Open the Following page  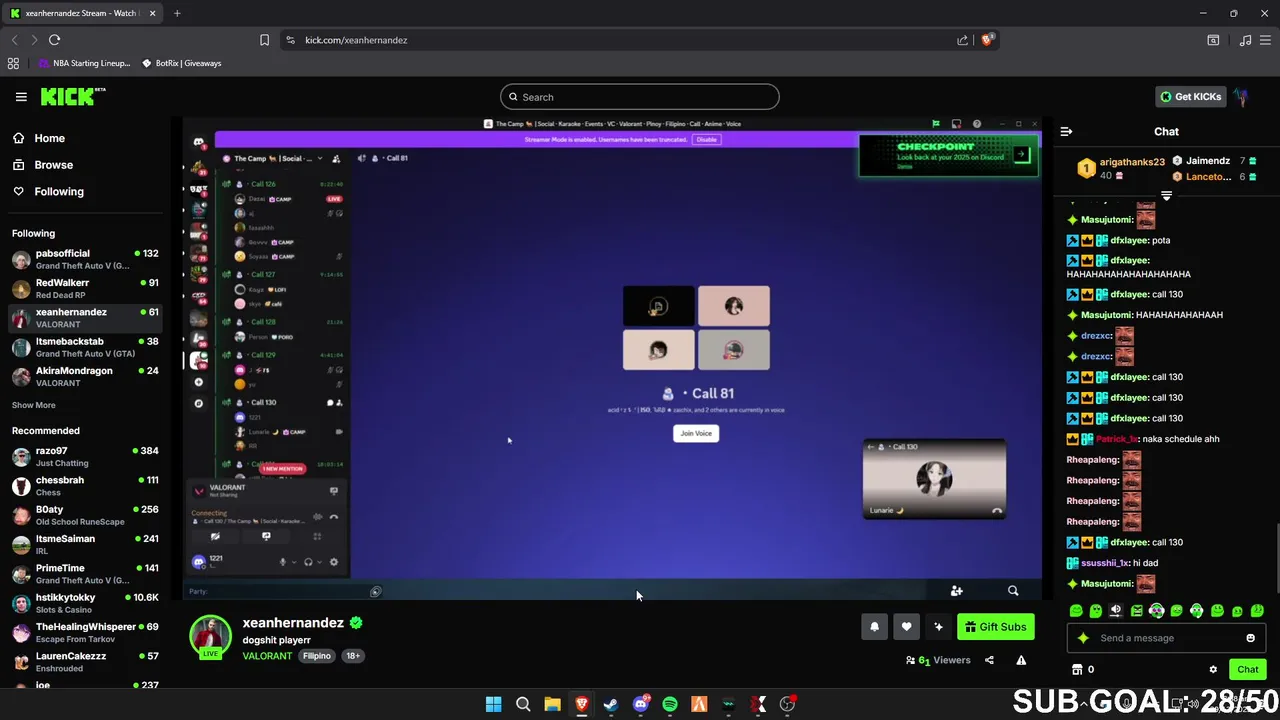pyautogui.click(x=59, y=191)
